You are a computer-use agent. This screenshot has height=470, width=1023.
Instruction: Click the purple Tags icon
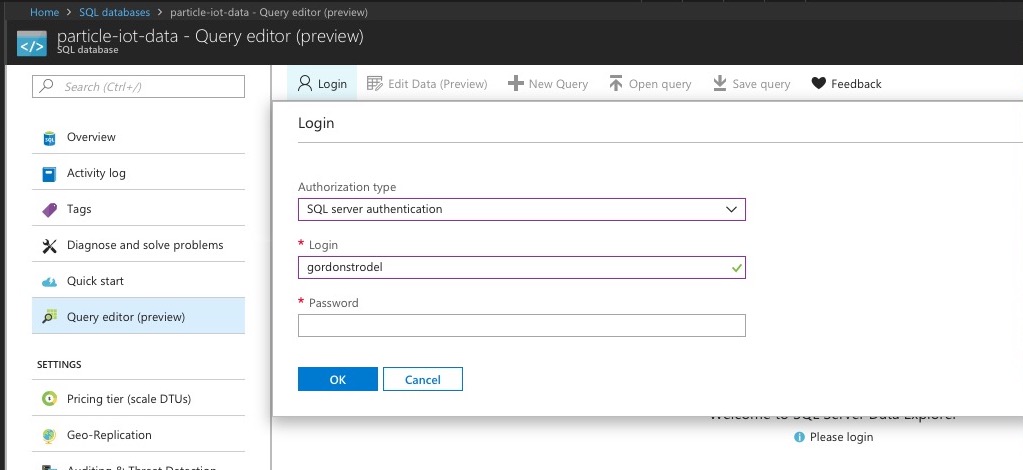[x=49, y=210]
